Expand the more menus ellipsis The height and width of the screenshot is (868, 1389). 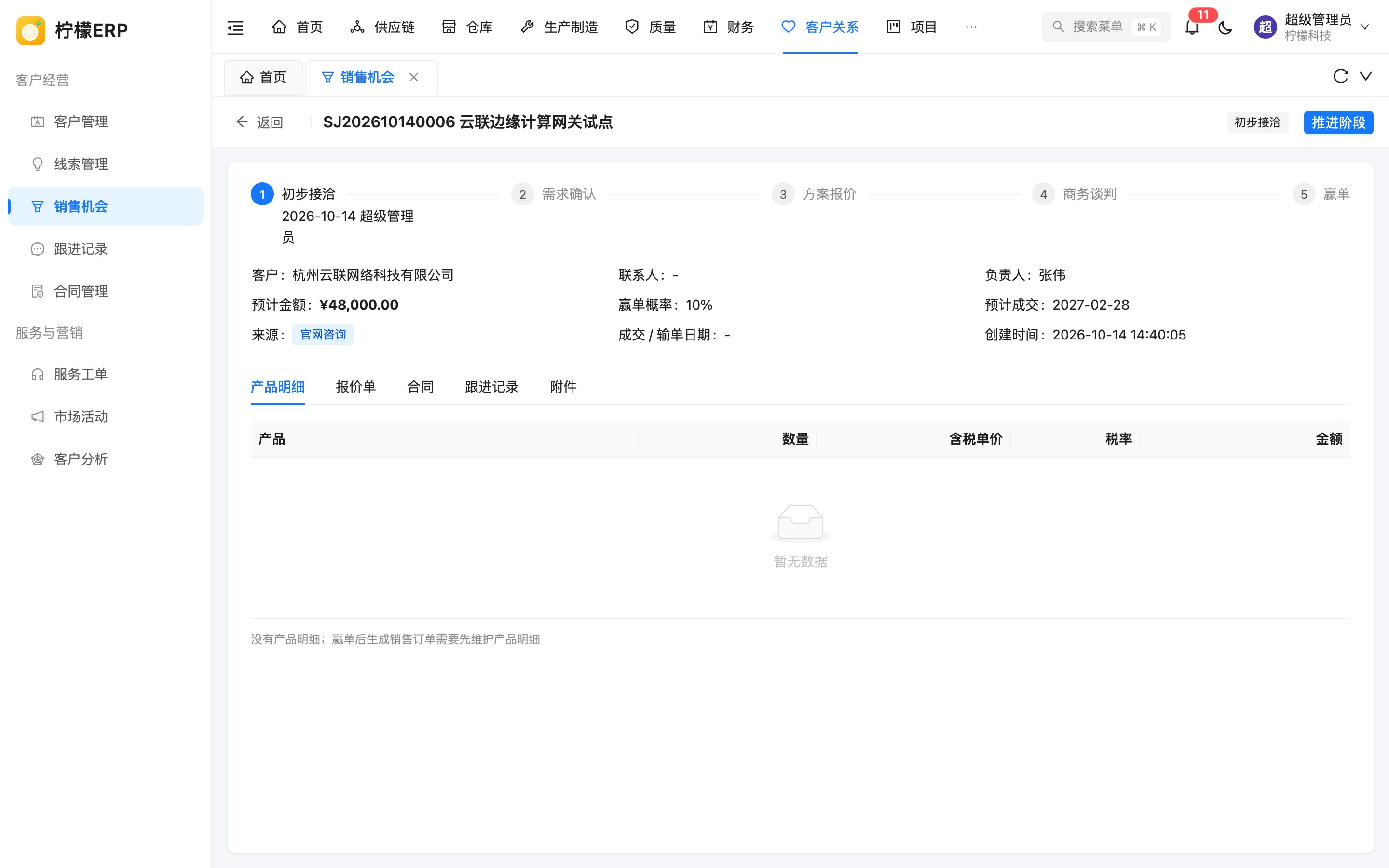[971, 27]
